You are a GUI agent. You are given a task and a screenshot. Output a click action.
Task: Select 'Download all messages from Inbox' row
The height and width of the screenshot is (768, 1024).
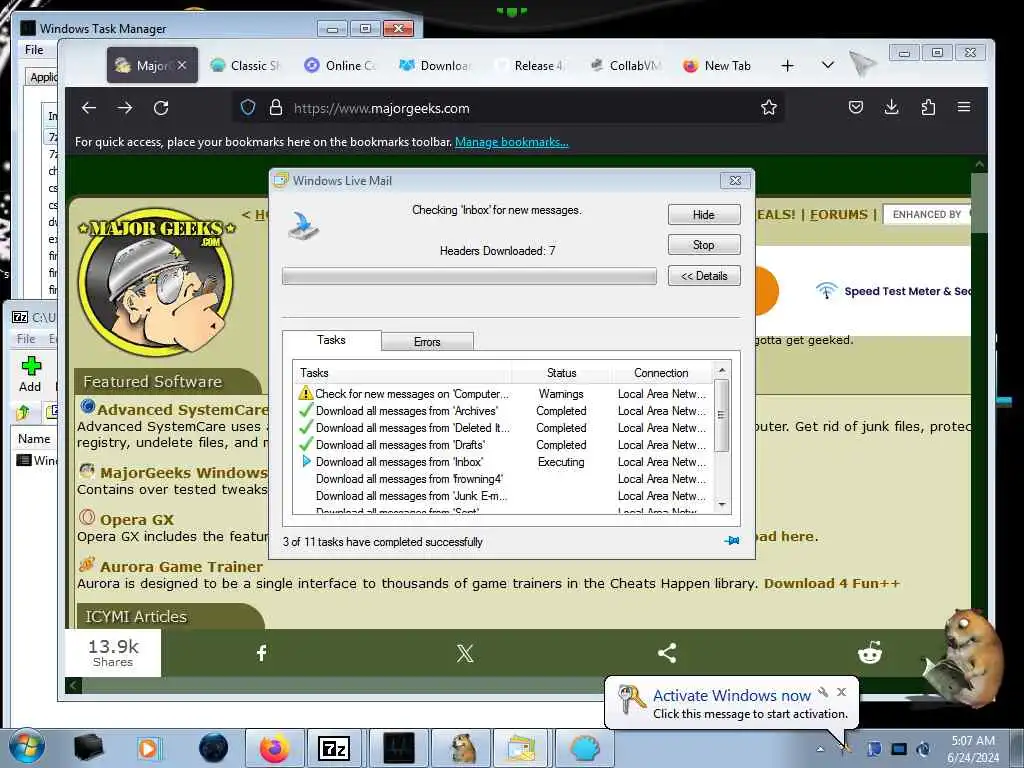502,462
